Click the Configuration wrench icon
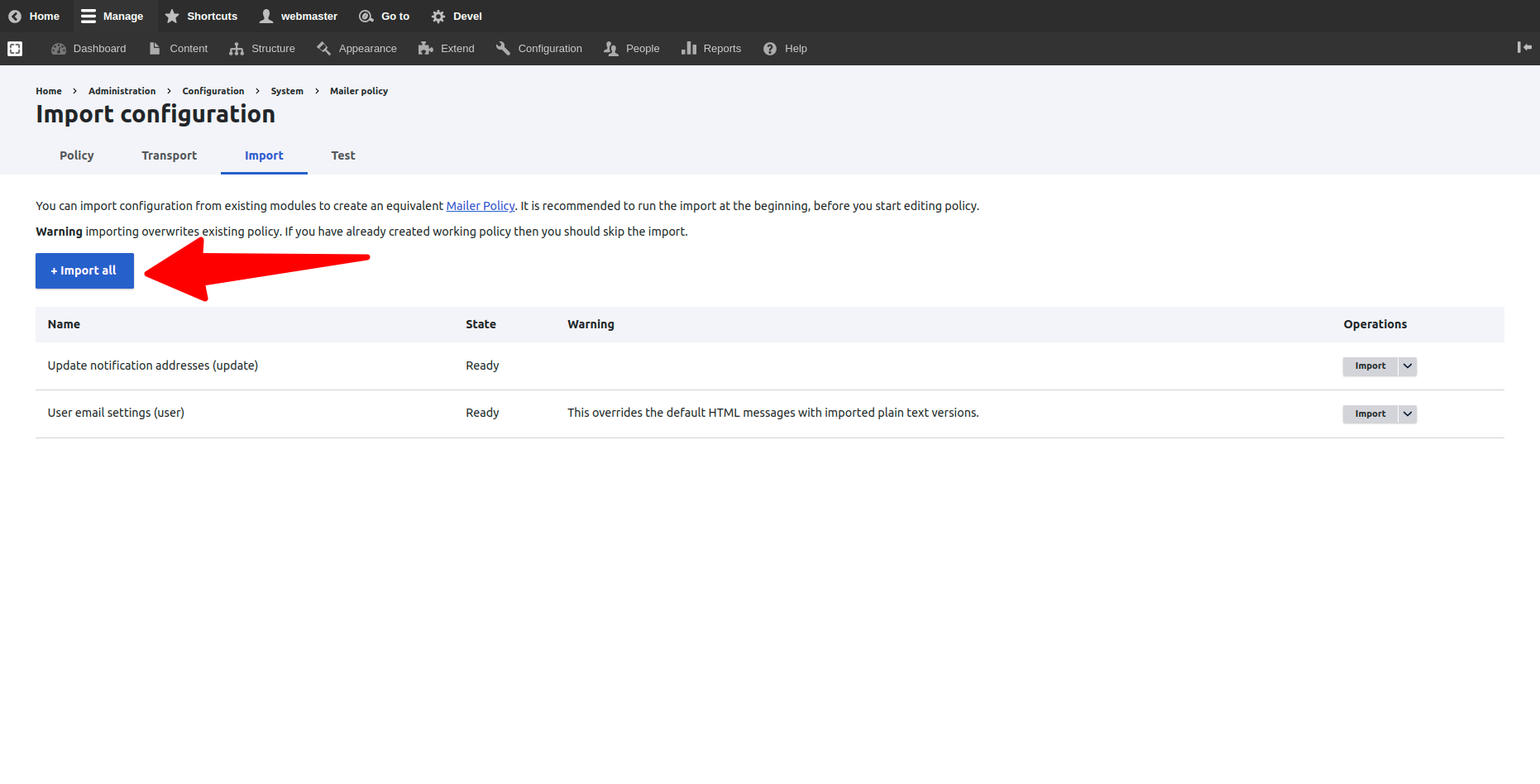This screenshot has height=784, width=1540. (x=503, y=49)
